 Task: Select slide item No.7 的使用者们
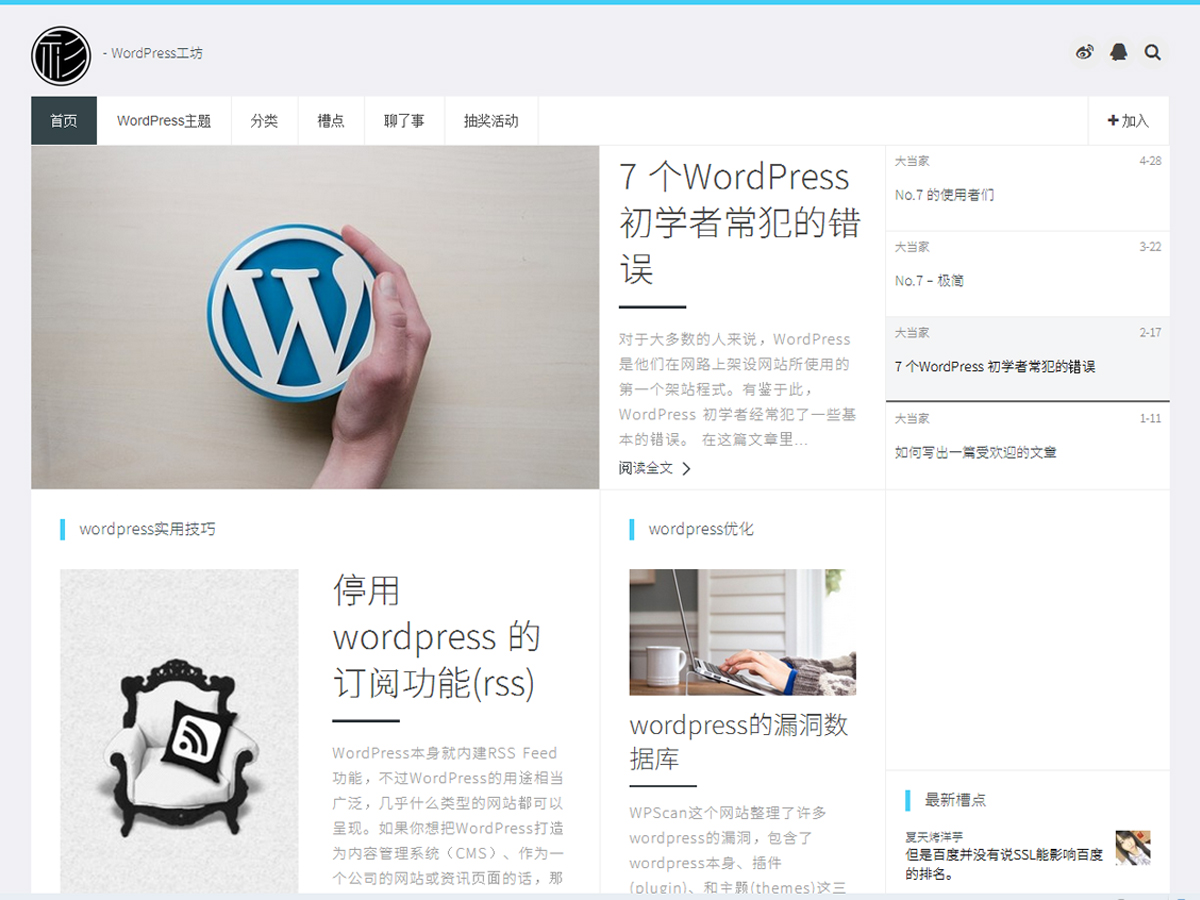coord(1027,188)
